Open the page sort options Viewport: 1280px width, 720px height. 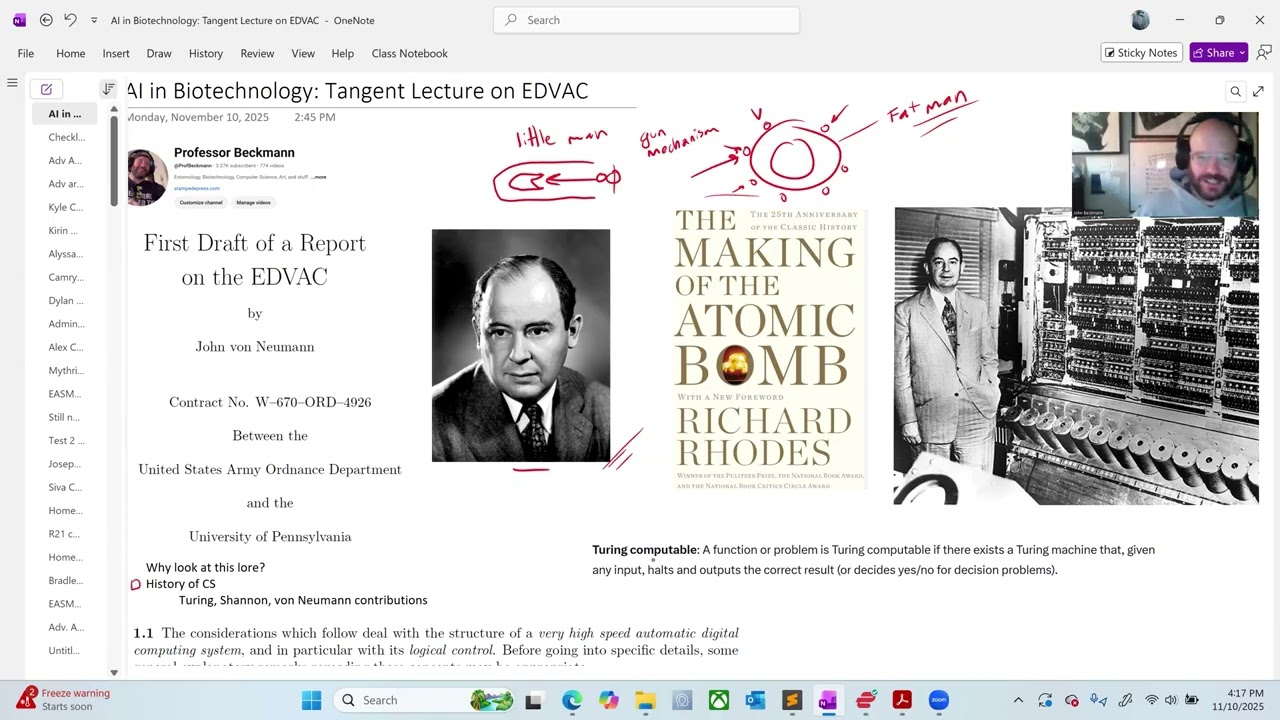pyautogui.click(x=108, y=89)
